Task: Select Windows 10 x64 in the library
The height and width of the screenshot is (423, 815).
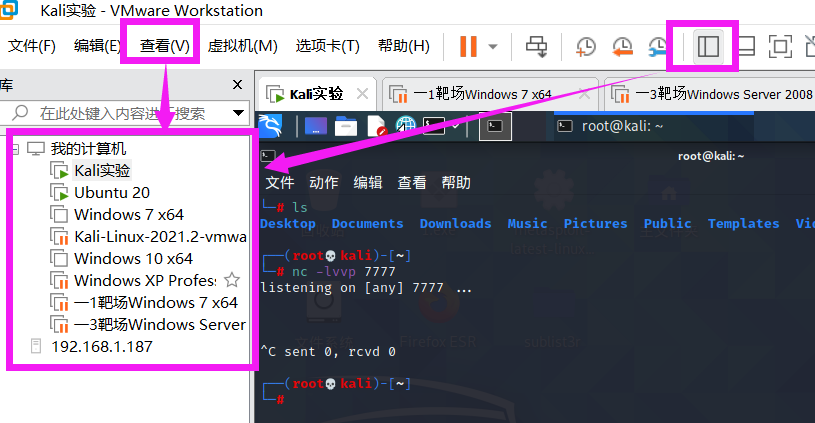Action: pos(133,258)
